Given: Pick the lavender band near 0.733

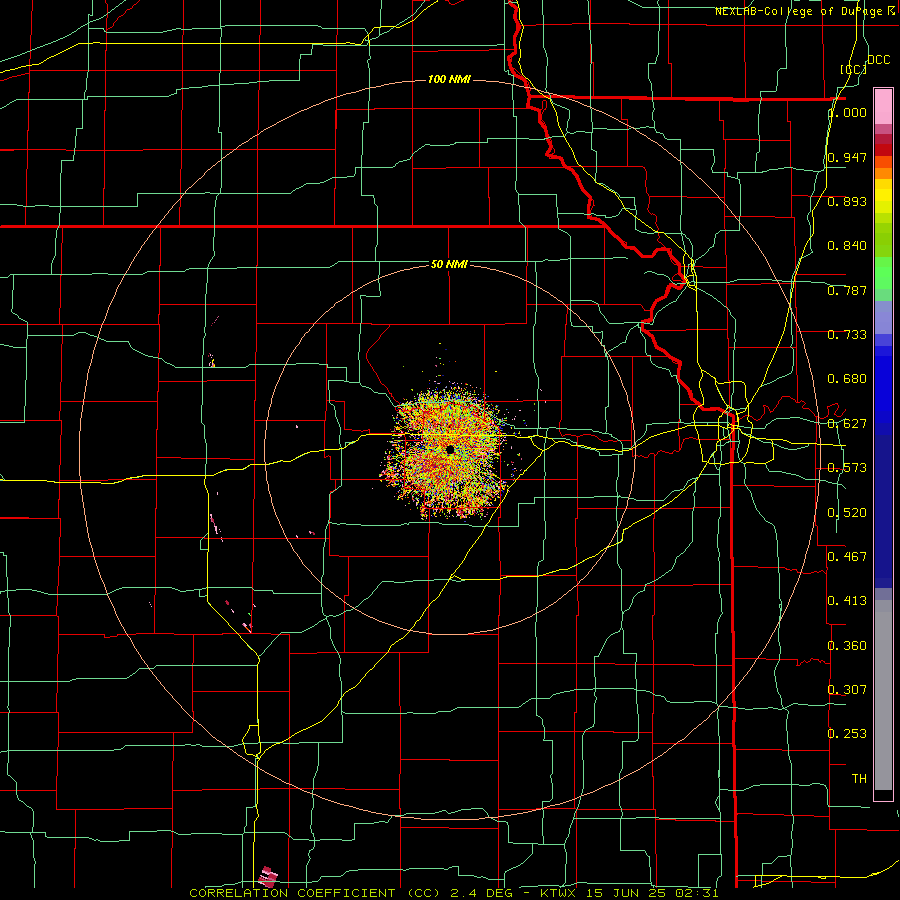Looking at the screenshot, I should 883,317.
